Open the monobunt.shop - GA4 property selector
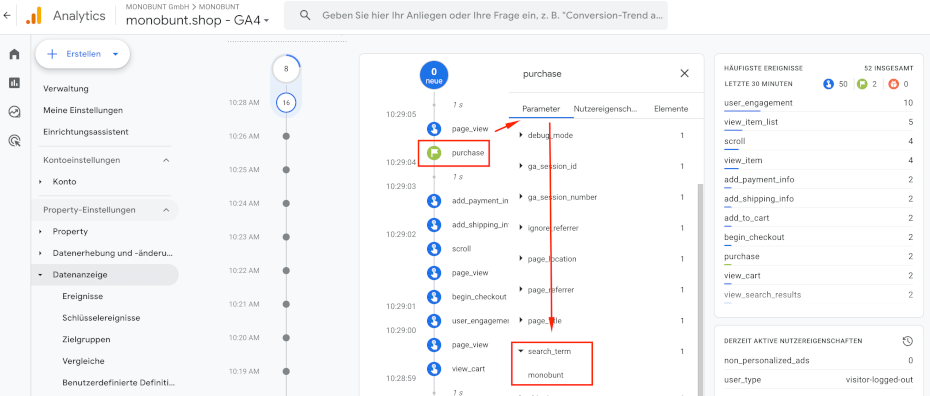Viewport: 930px width, 396px height. [x=198, y=20]
